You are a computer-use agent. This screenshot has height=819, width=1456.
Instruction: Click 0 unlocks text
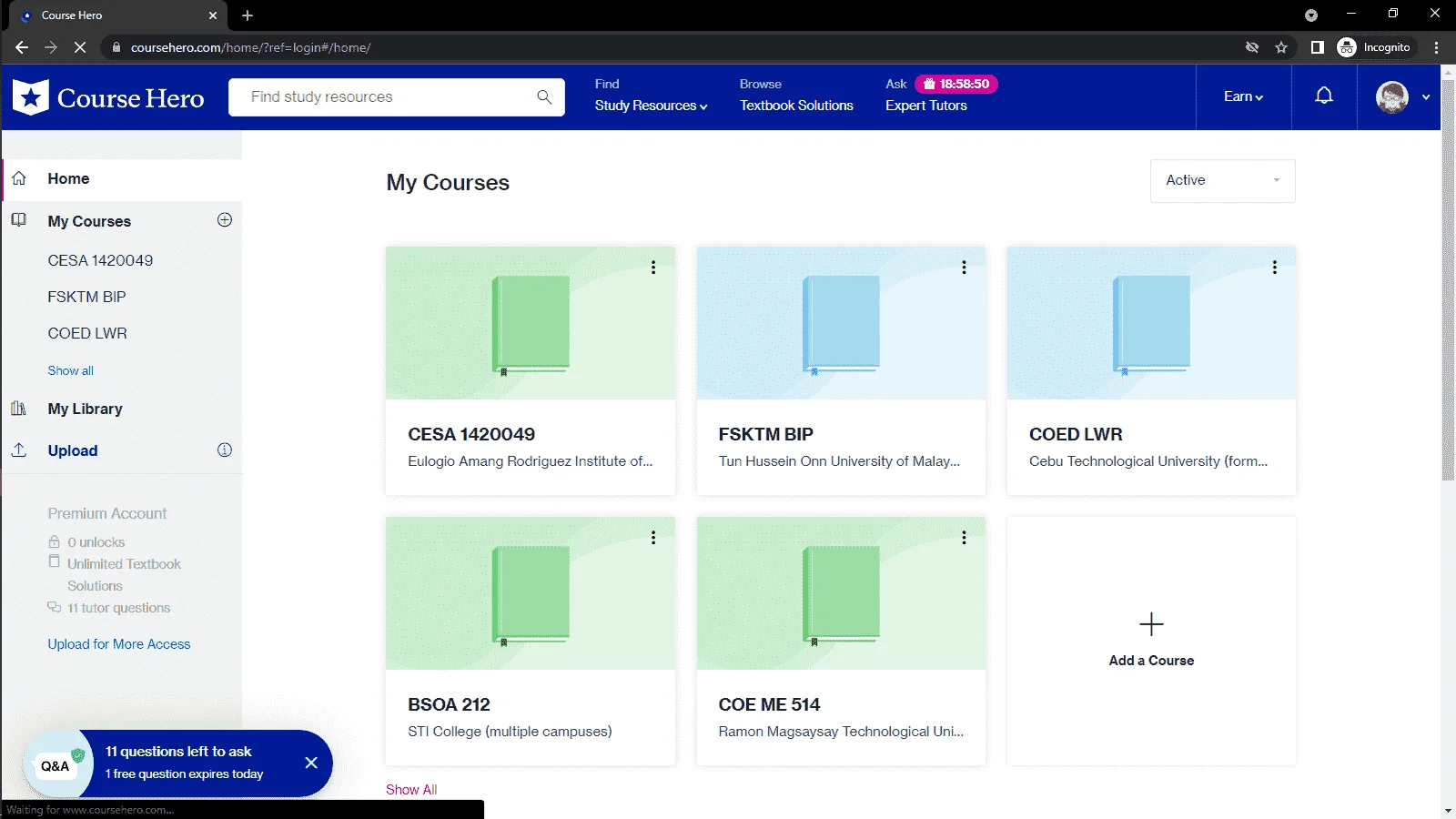96,542
